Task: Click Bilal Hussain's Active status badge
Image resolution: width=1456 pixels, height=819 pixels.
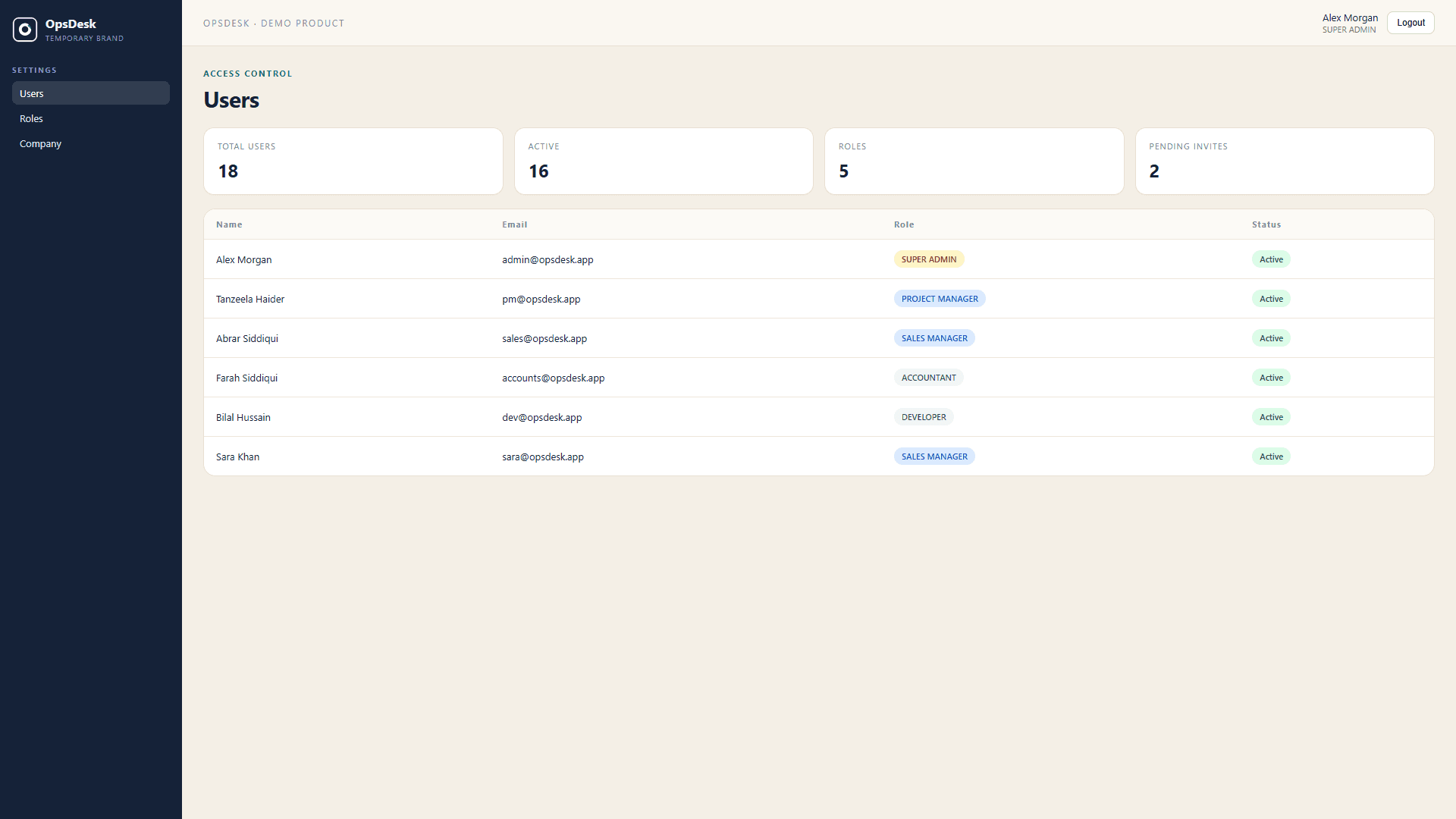Action: (x=1271, y=417)
